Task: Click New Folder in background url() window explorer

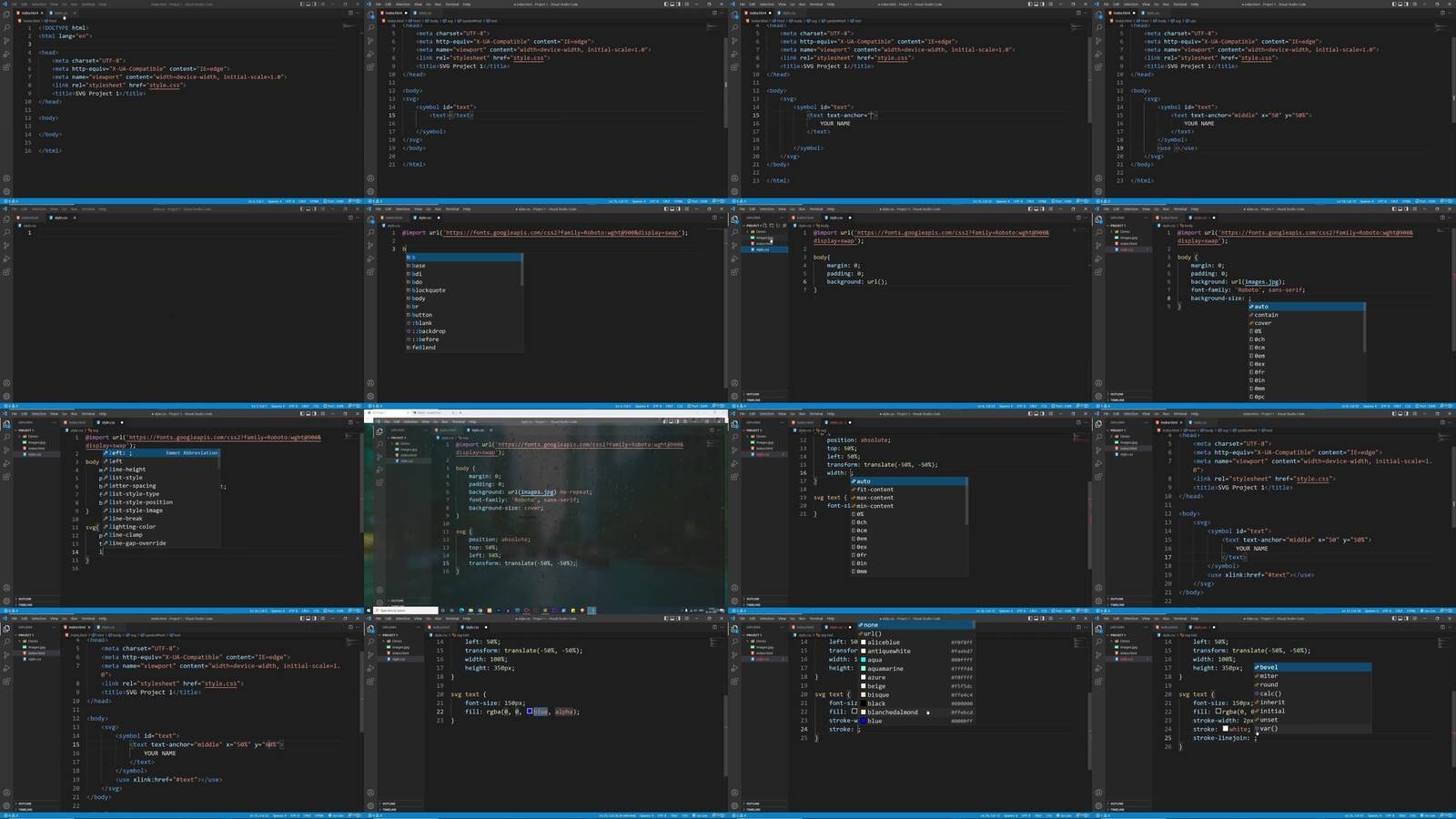Action: point(771,226)
